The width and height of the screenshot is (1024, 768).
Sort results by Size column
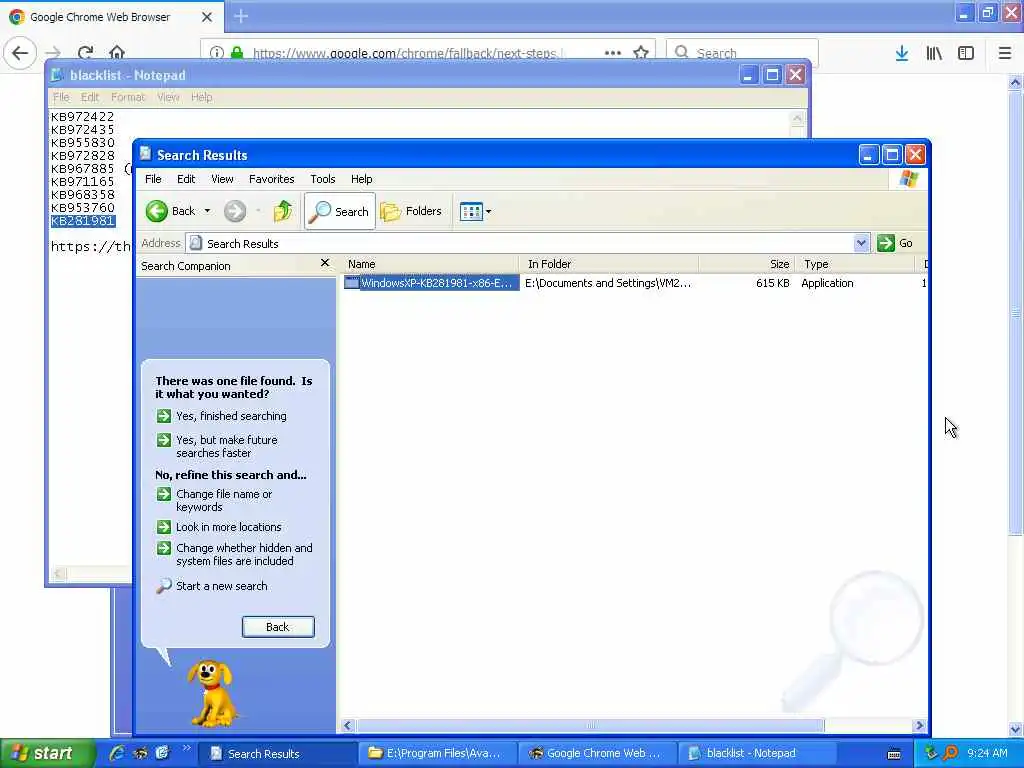tap(747, 264)
